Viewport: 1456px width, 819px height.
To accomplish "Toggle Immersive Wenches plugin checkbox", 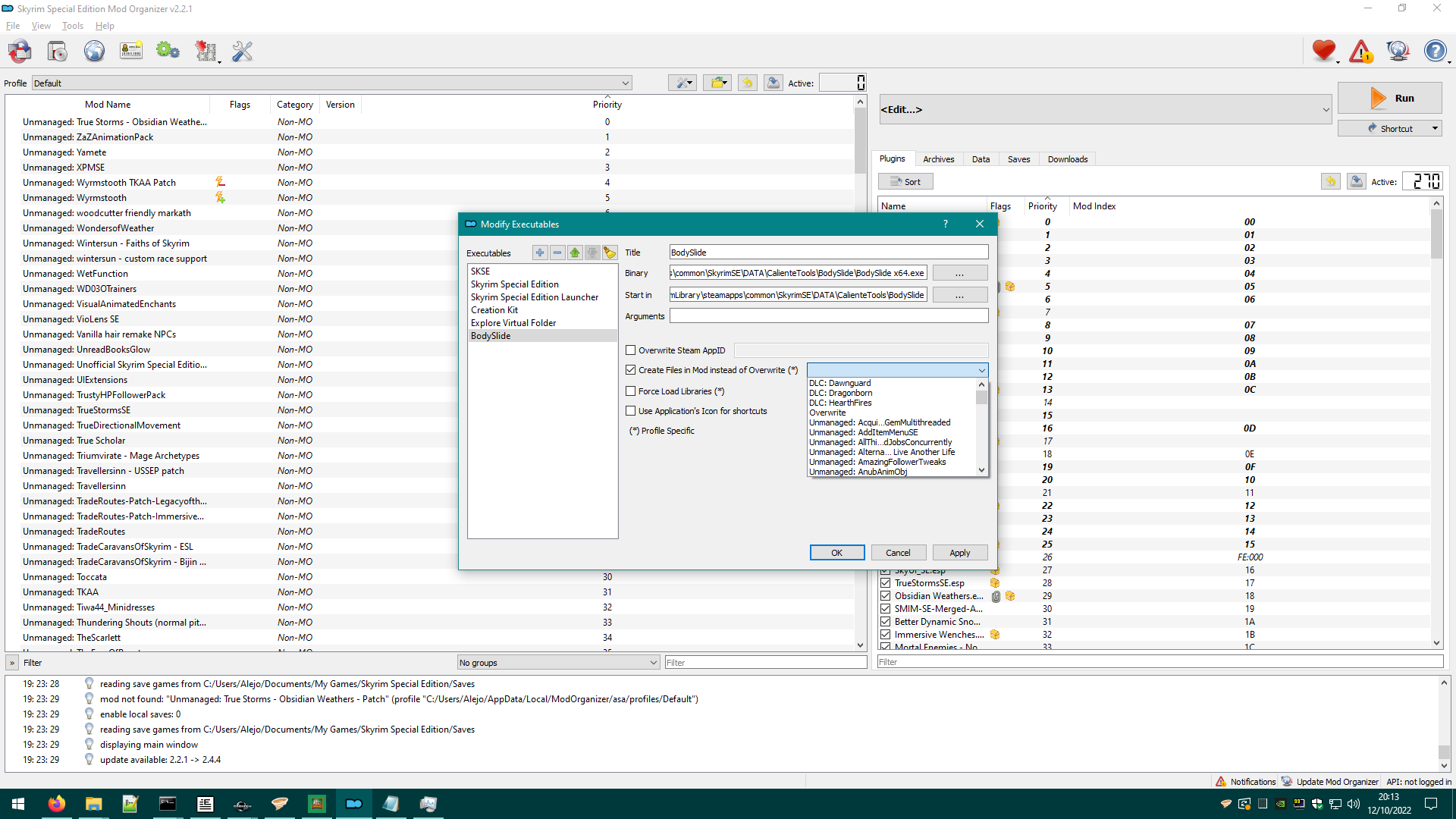I will click(885, 635).
